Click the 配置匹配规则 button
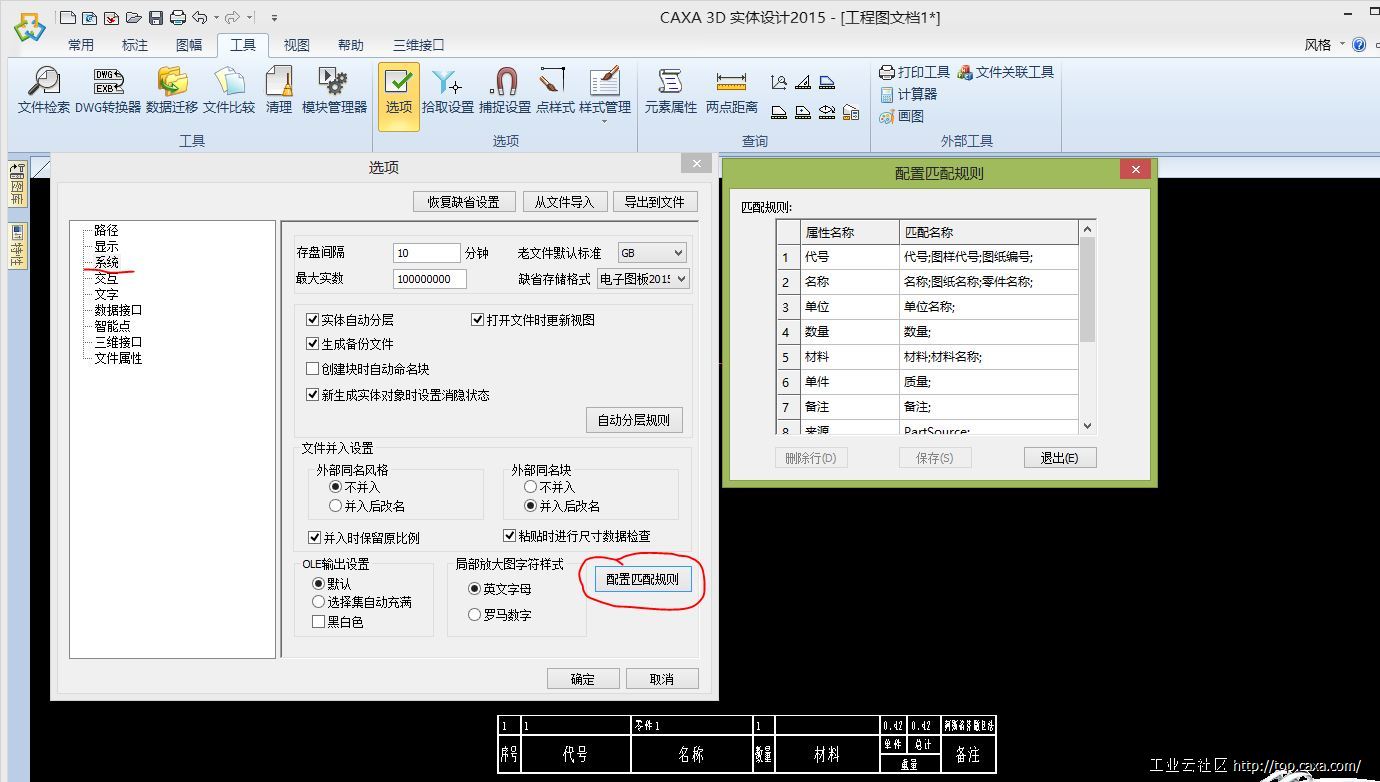The image size is (1380, 782). coord(642,579)
